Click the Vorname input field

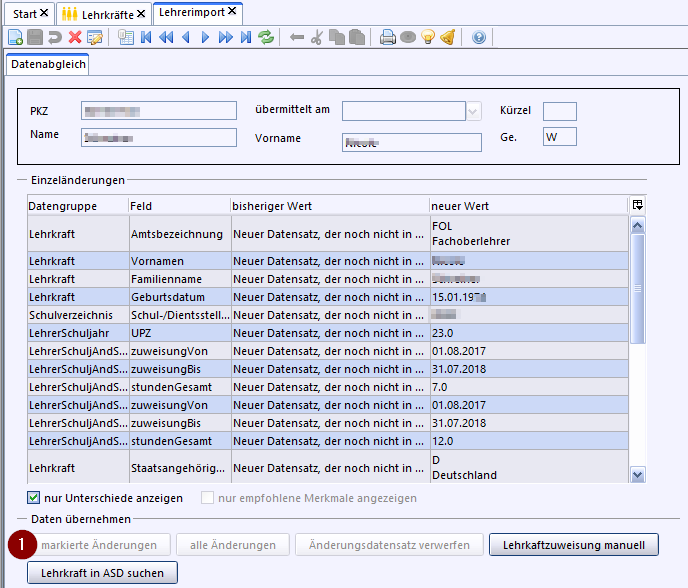(412, 143)
